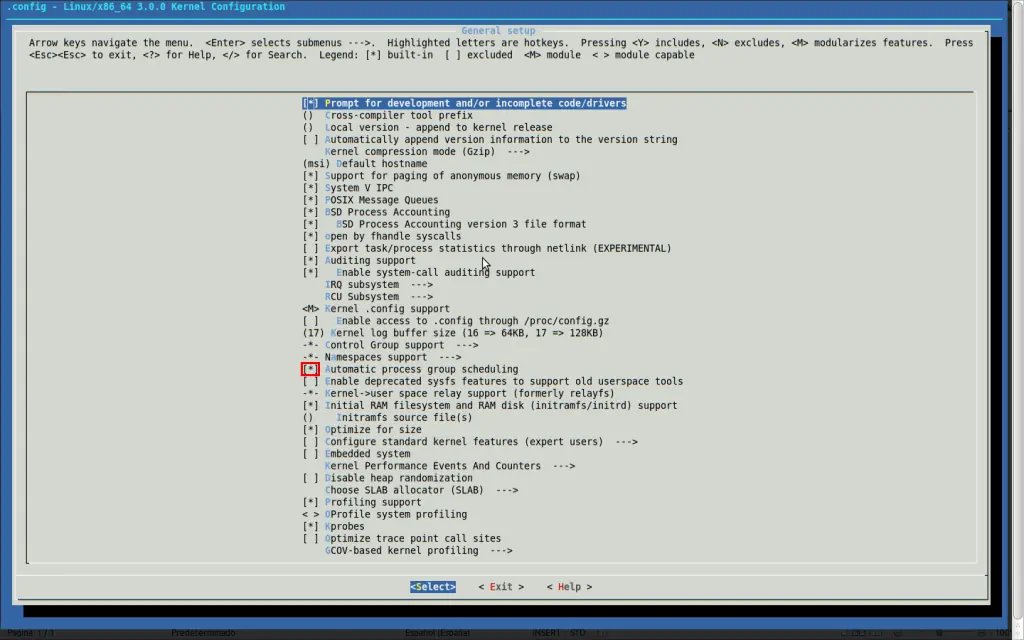The height and width of the screenshot is (640, 1024).
Task: Open Choose SLAB allocator (SLAB) submenu
Action: click(x=421, y=490)
